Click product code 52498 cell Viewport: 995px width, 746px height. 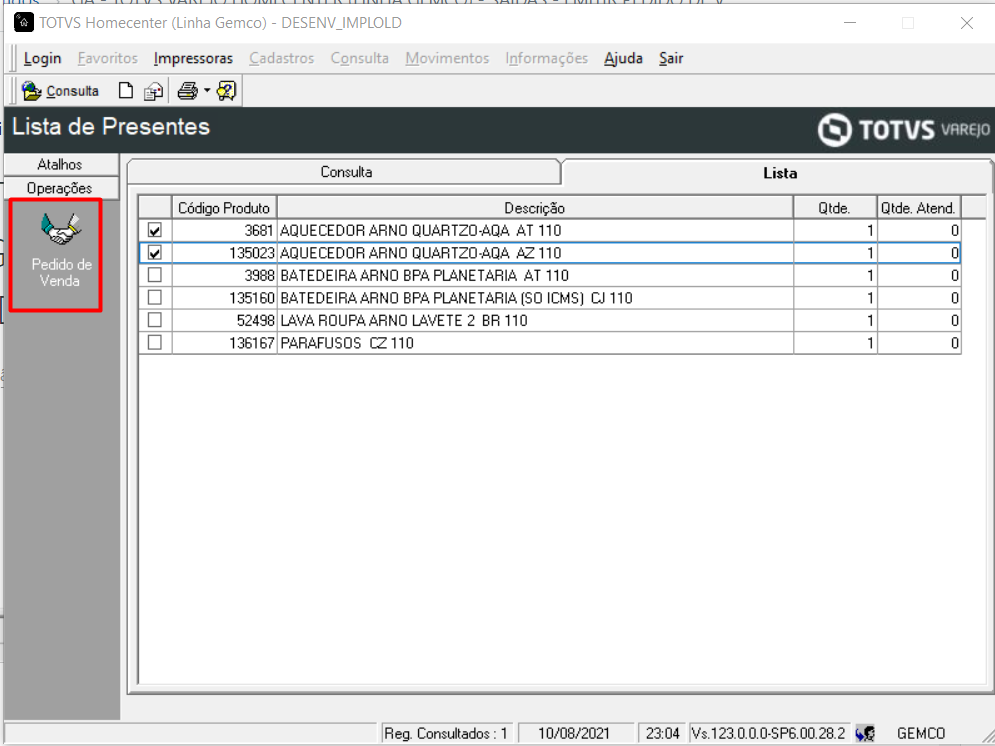pyautogui.click(x=225, y=320)
